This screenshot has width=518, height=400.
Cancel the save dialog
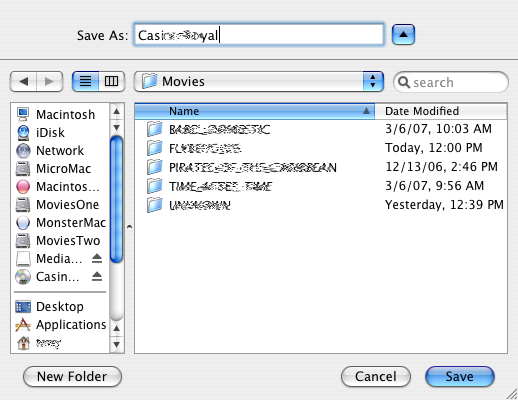tap(376, 377)
